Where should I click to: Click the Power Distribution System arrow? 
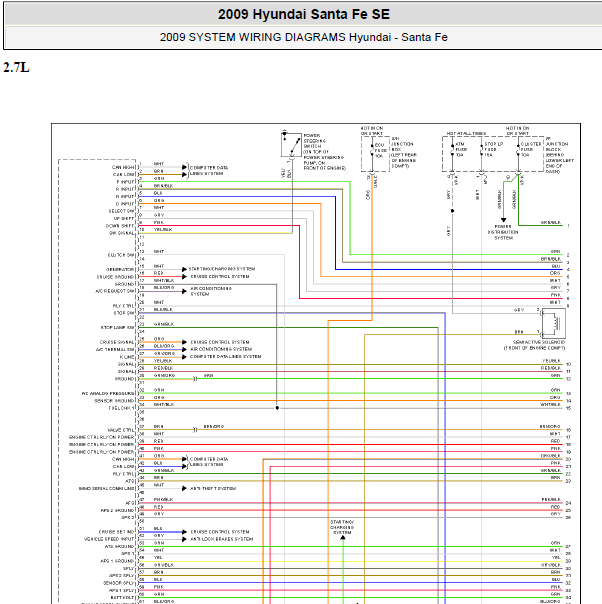(x=502, y=219)
